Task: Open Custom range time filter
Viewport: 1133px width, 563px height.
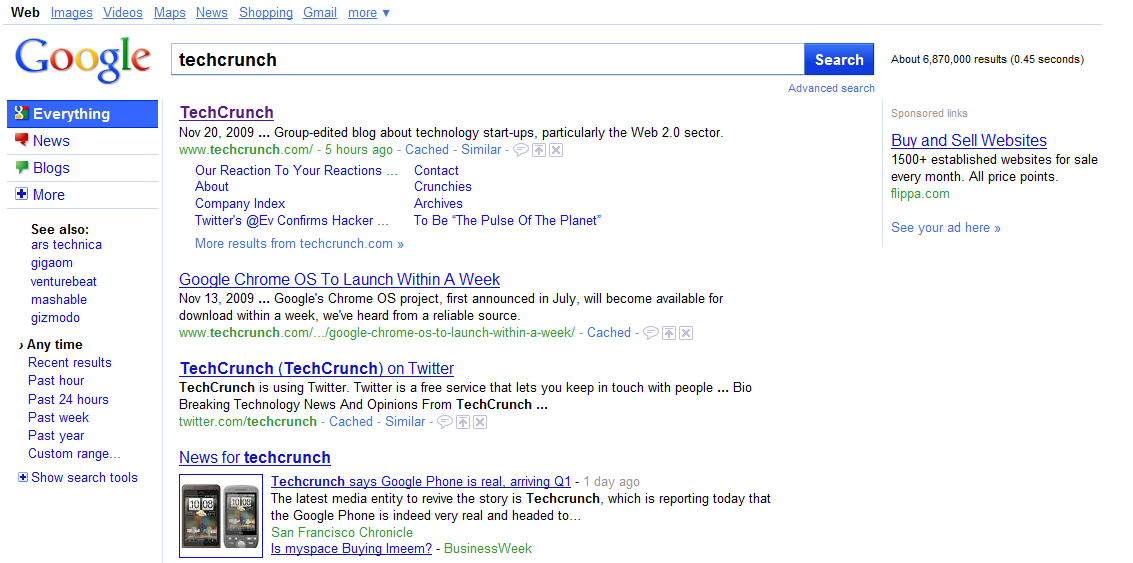Action: tap(74, 453)
